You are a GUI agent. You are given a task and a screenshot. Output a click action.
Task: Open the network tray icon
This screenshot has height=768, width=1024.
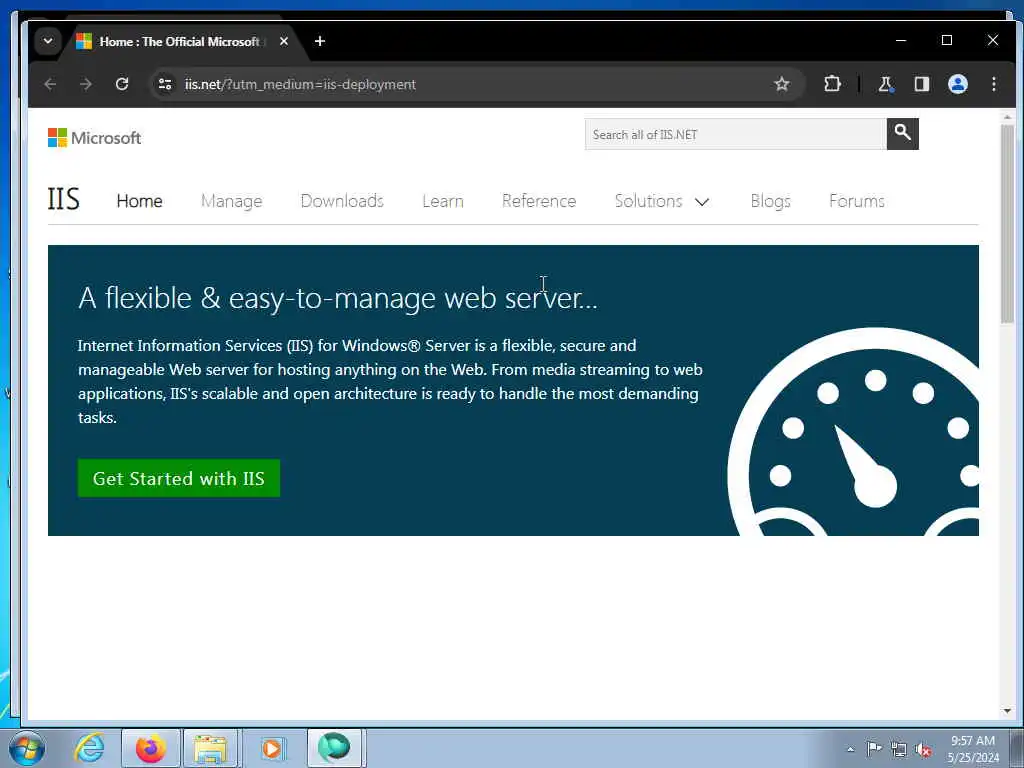[x=899, y=750]
